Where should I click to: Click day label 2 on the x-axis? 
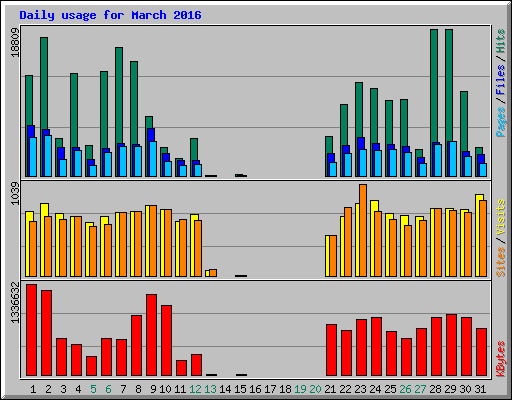(x=48, y=389)
